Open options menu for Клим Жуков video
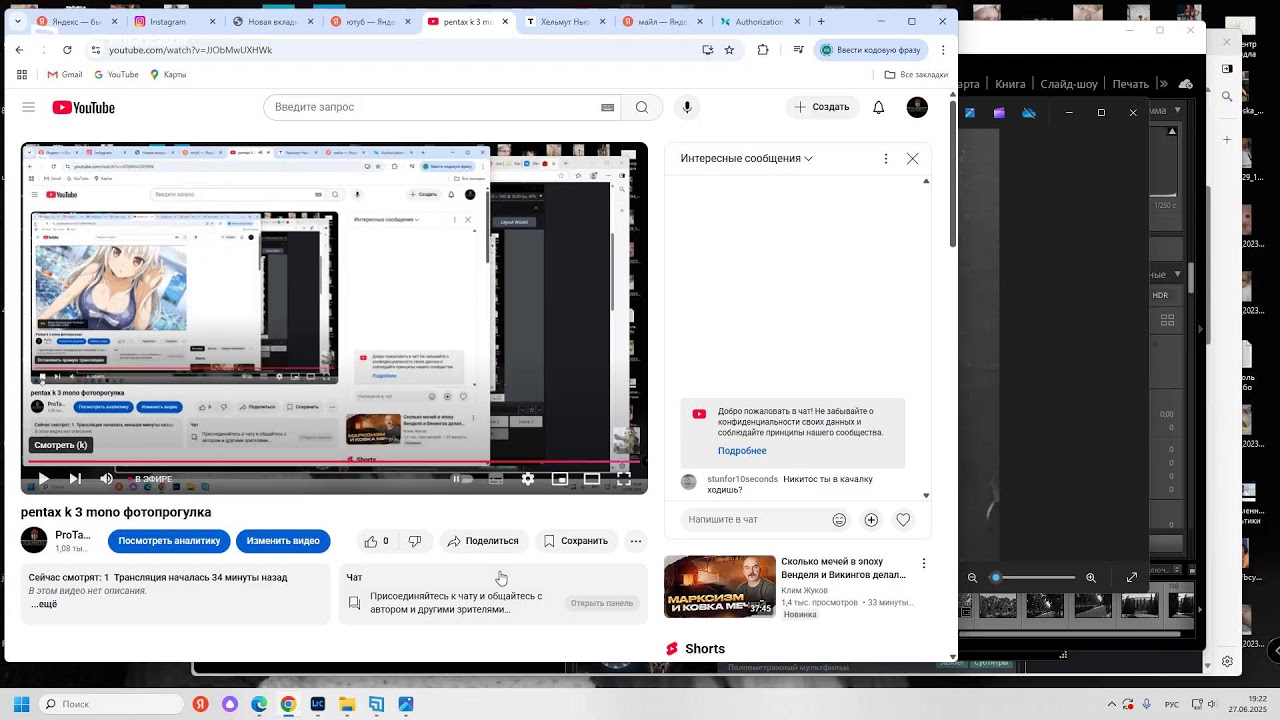 924,563
